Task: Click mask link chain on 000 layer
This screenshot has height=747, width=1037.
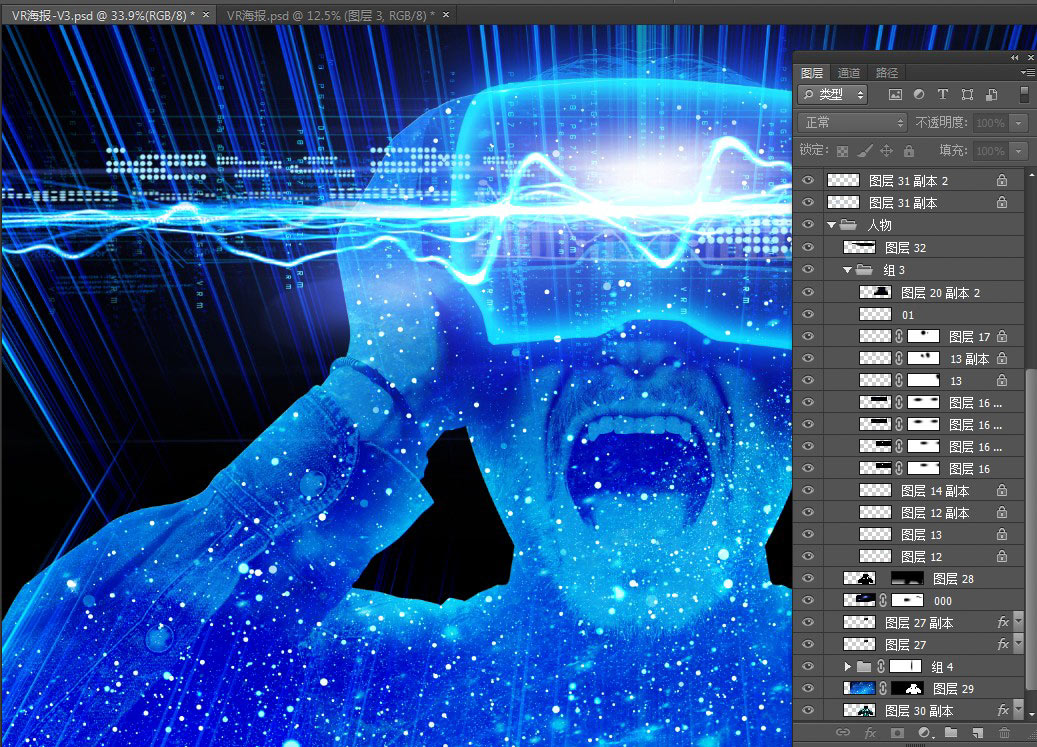Action: (x=883, y=601)
